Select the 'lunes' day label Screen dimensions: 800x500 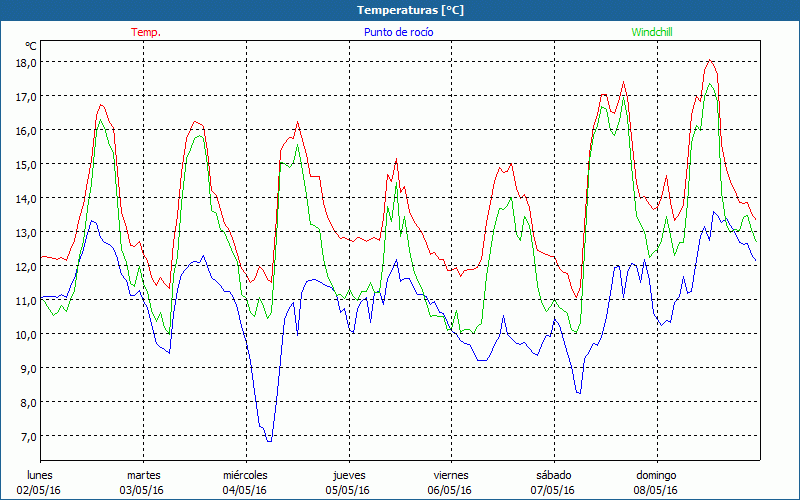coord(40,475)
